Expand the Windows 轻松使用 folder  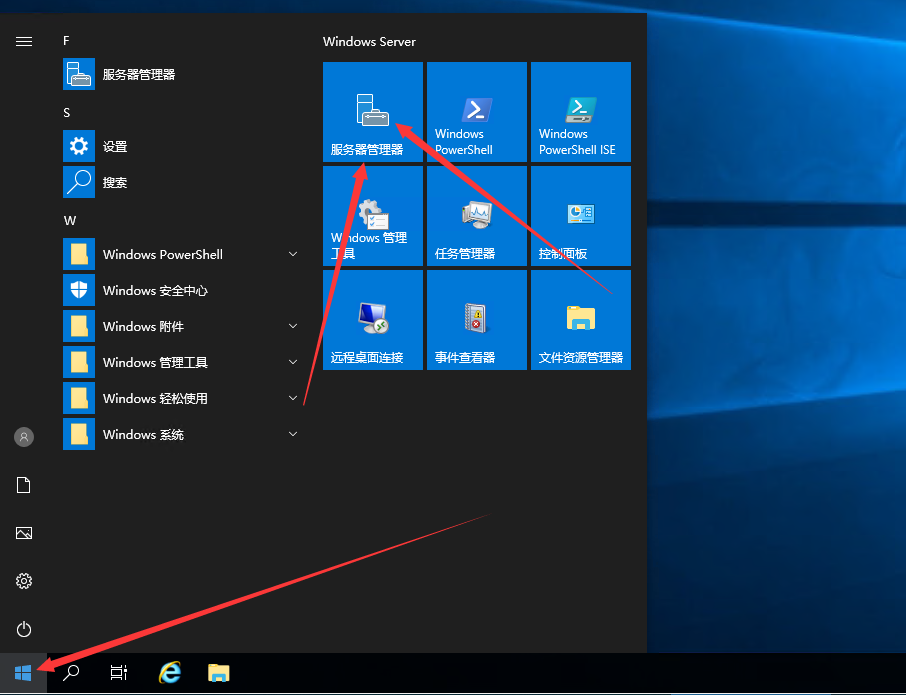coord(180,398)
